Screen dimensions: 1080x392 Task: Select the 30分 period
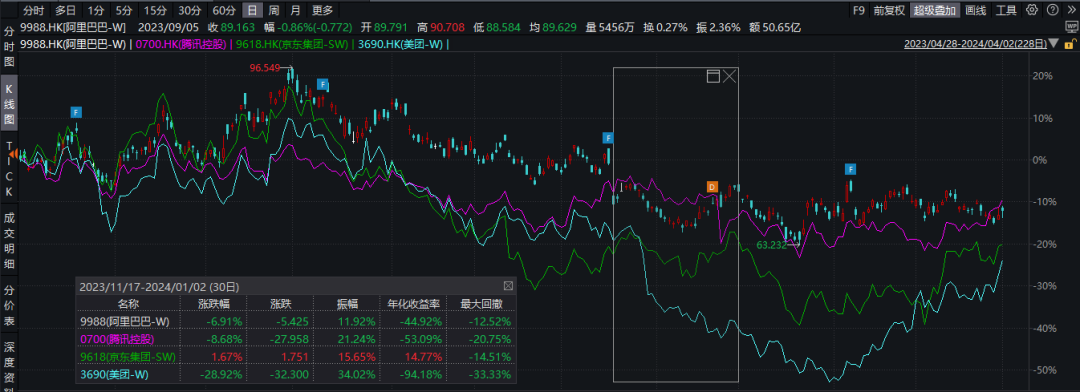(x=189, y=10)
